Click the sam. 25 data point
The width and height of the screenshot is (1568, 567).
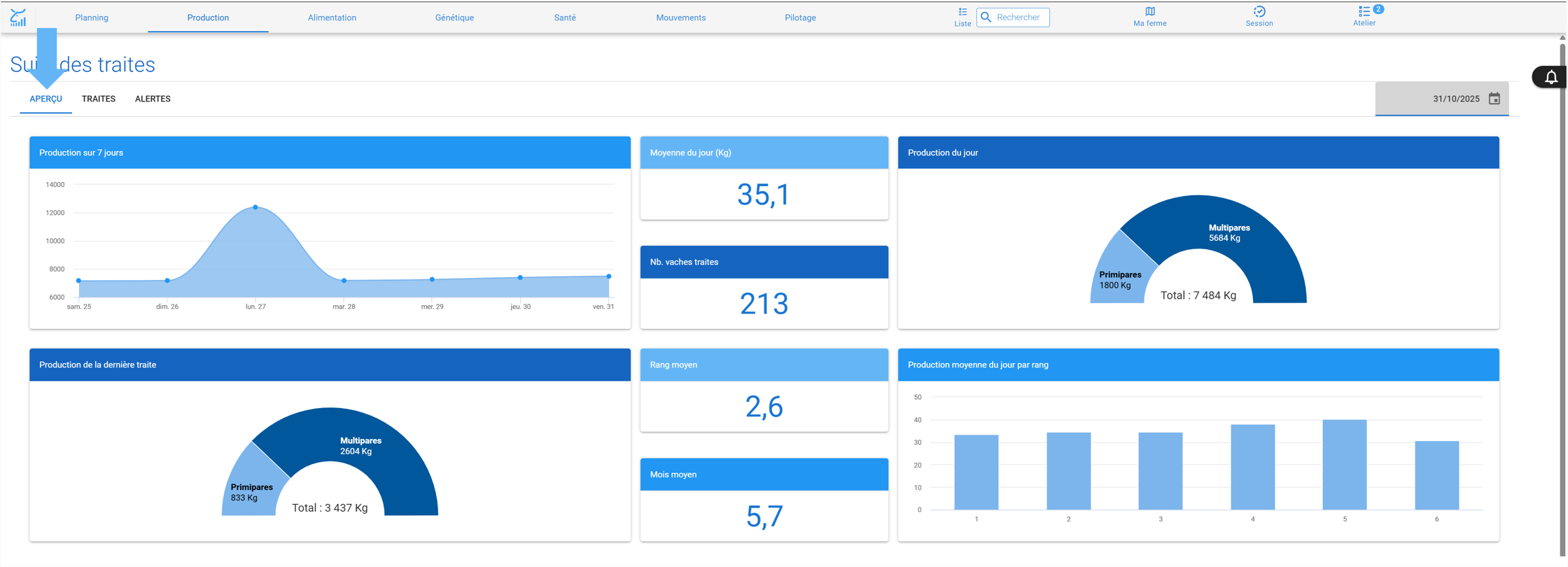(78, 281)
